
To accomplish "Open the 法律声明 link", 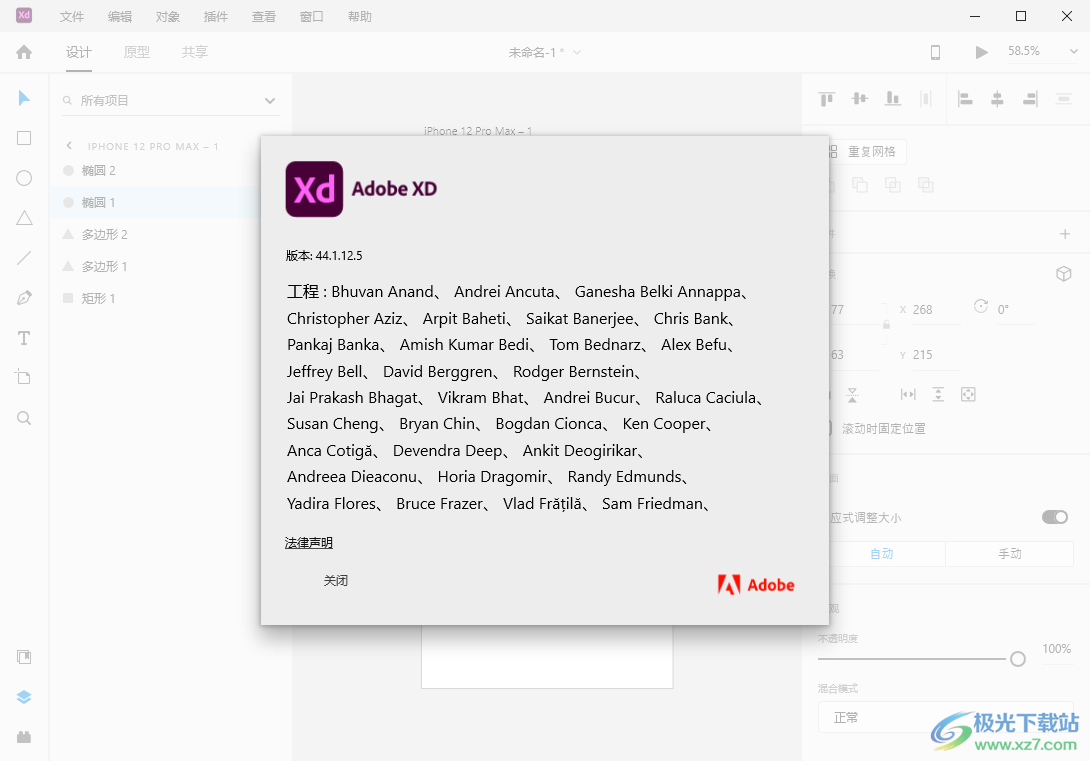I will pyautogui.click(x=309, y=543).
